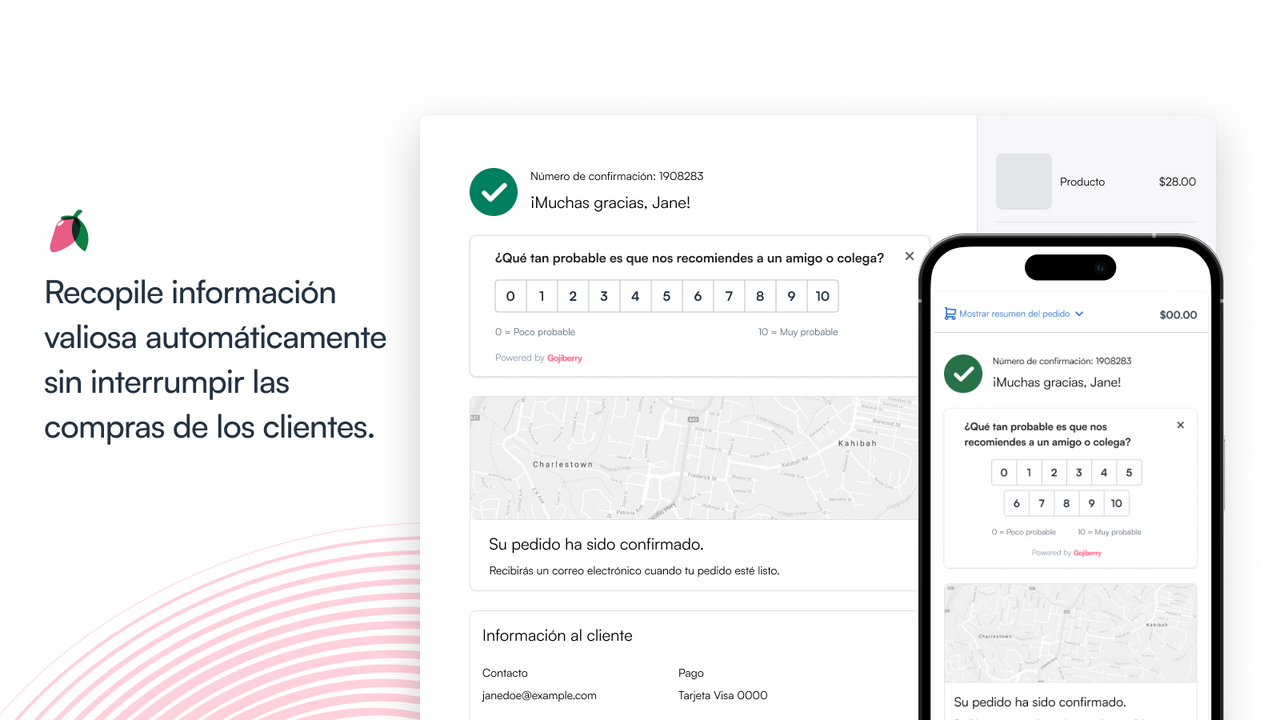Screen dimensions: 1280x720
Task: Choose score 6 in phone survey
Action: pyautogui.click(x=1017, y=503)
